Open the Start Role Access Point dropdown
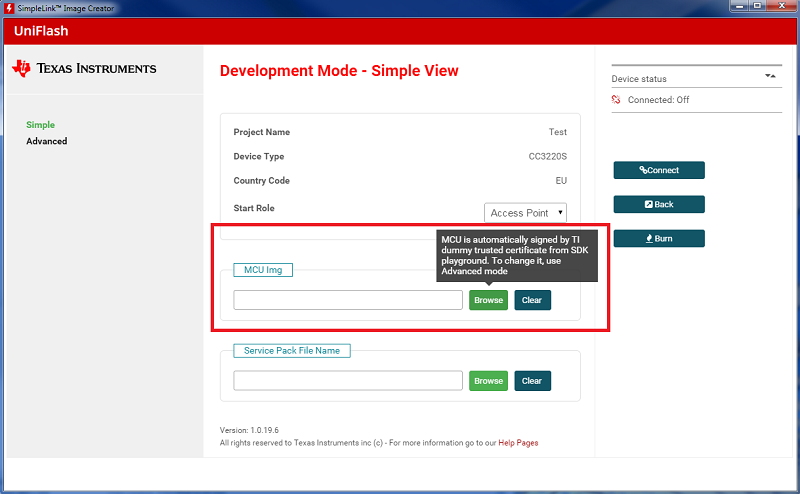This screenshot has height=494, width=800. (x=526, y=213)
